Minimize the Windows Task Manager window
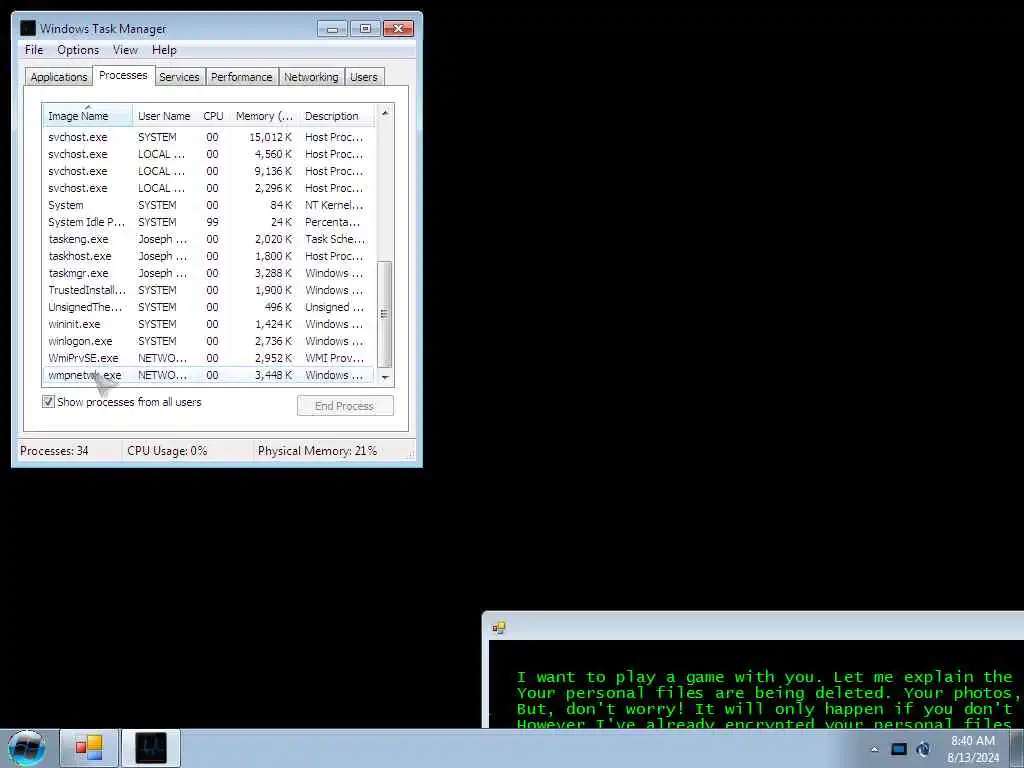Image resolution: width=1024 pixels, height=768 pixels. pos(332,29)
